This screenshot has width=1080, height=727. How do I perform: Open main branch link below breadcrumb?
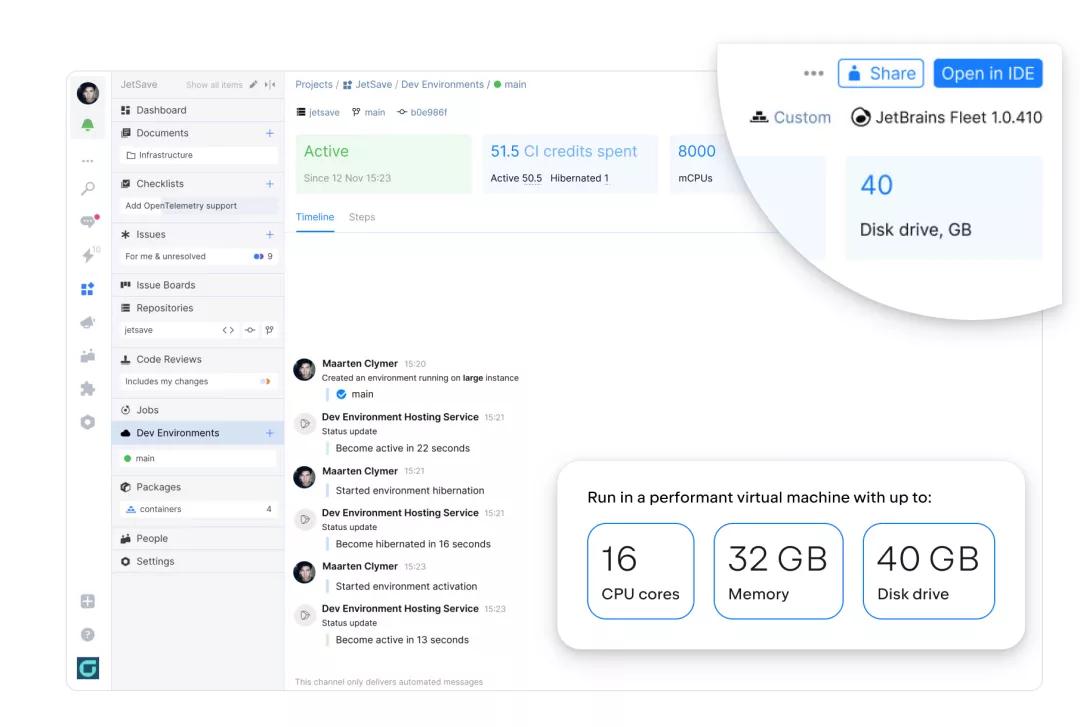368,112
